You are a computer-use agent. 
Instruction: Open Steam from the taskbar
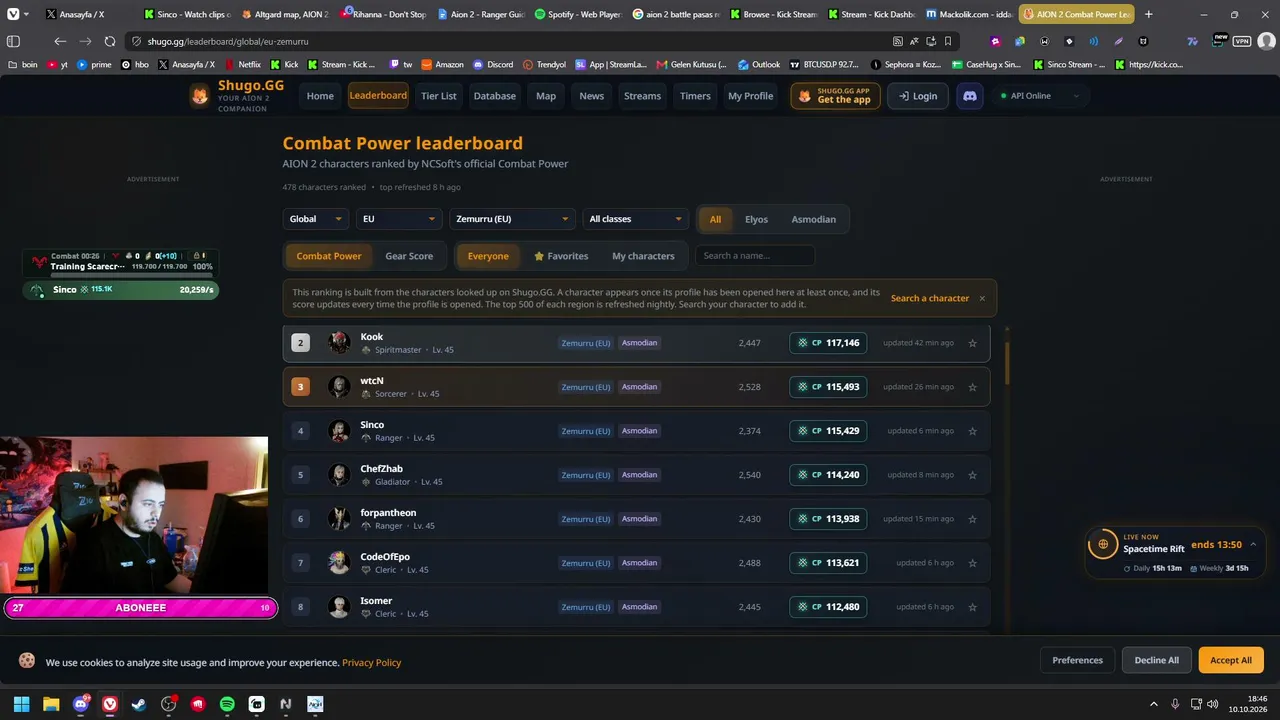pyautogui.click(x=139, y=704)
